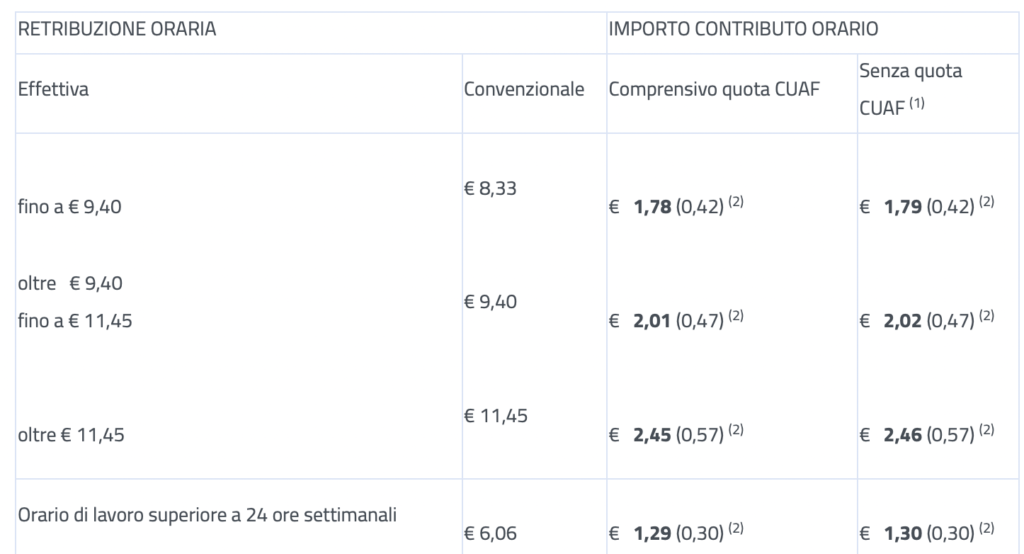The height and width of the screenshot is (554, 1024).
Task: Click the Effettiva column header
Action: click(x=54, y=89)
